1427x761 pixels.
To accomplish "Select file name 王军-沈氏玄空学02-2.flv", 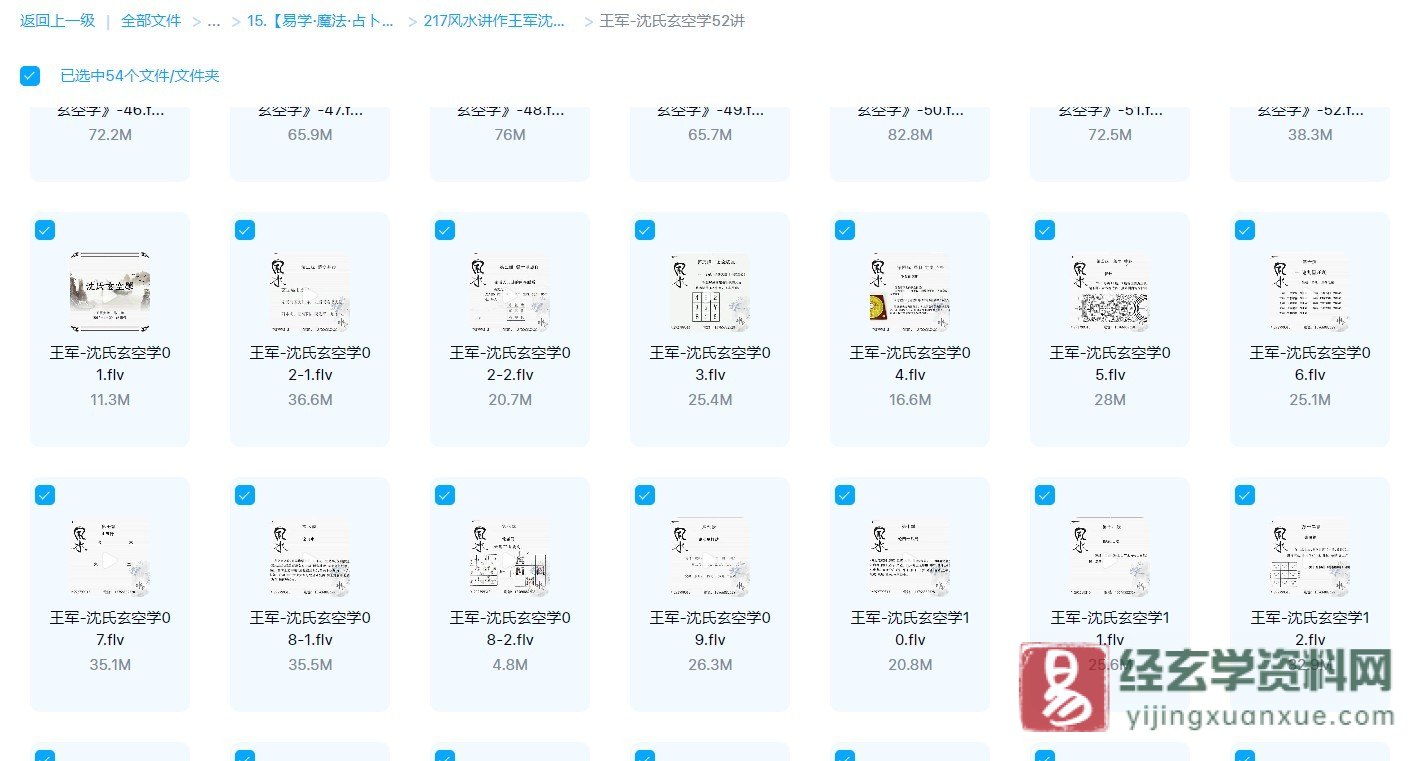I will pyautogui.click(x=510, y=363).
